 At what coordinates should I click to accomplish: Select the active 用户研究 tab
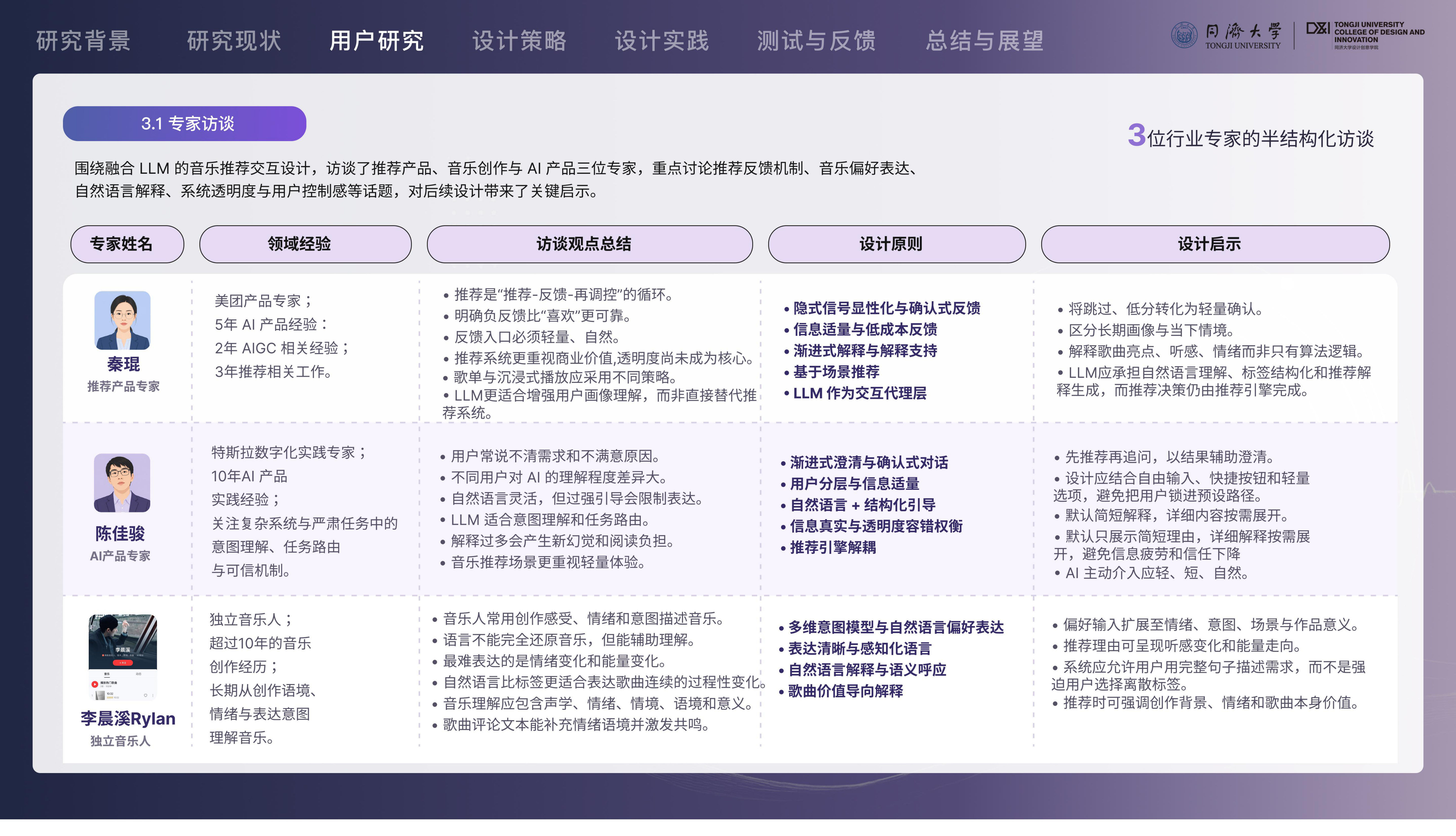click(377, 41)
